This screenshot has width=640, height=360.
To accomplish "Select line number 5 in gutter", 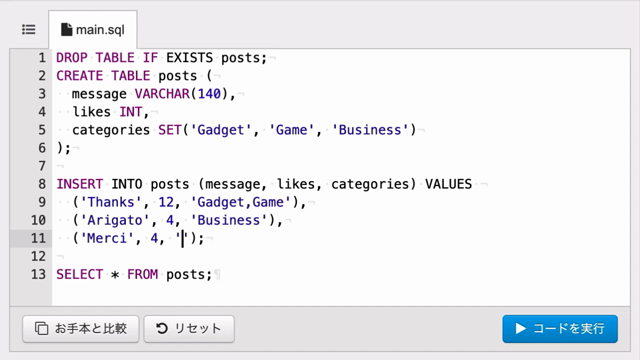I will click(x=42, y=130).
